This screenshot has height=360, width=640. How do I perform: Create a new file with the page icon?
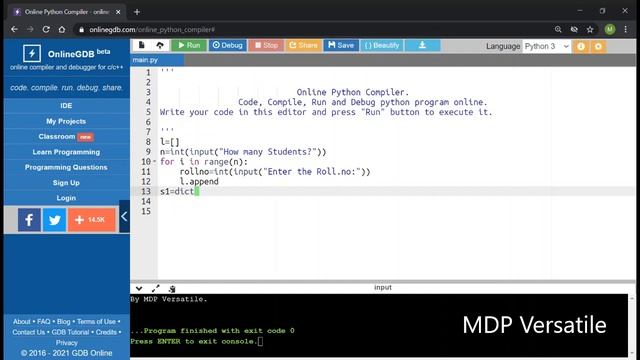pos(142,45)
